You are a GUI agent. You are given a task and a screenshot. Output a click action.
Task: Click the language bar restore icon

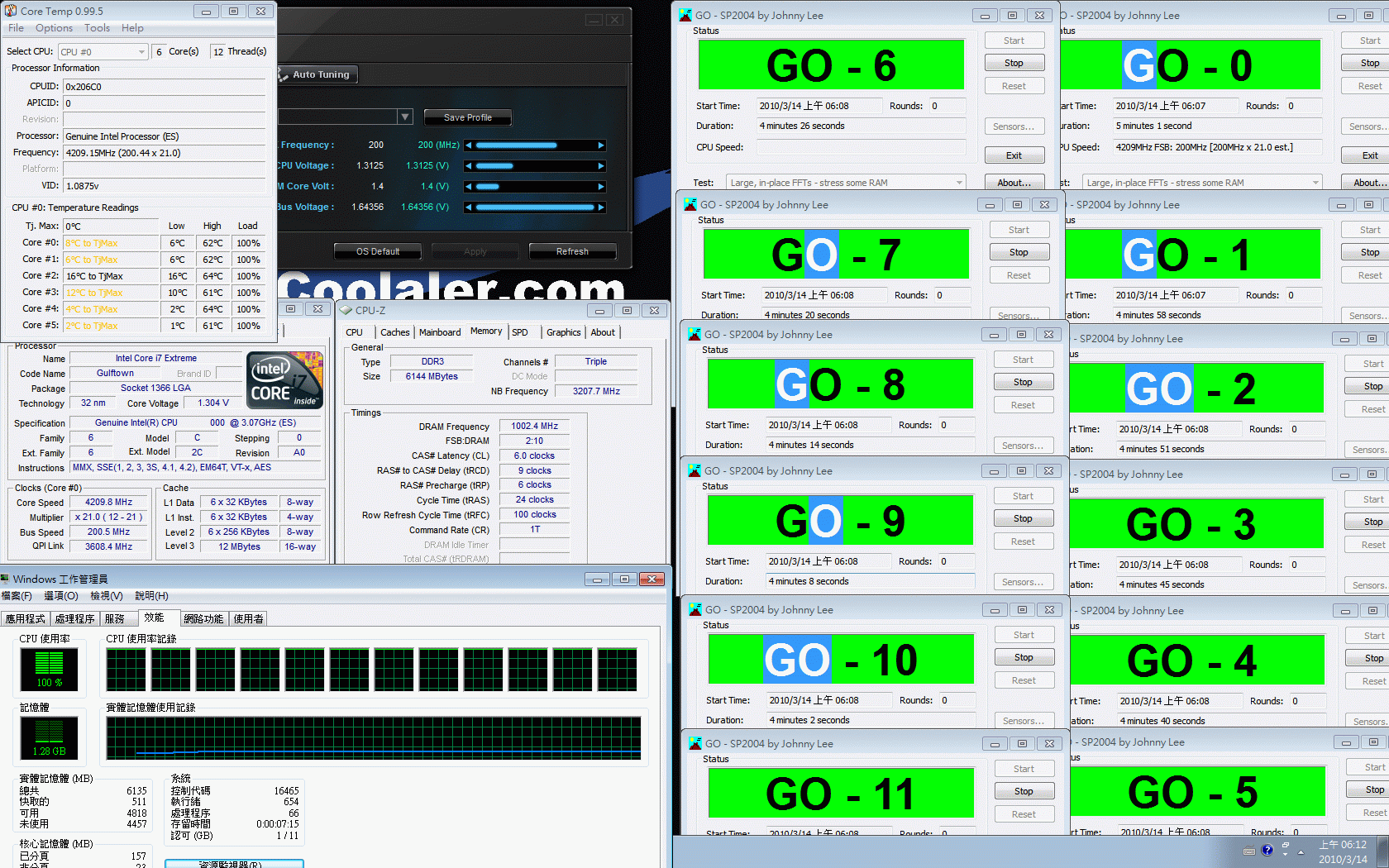point(1286,846)
